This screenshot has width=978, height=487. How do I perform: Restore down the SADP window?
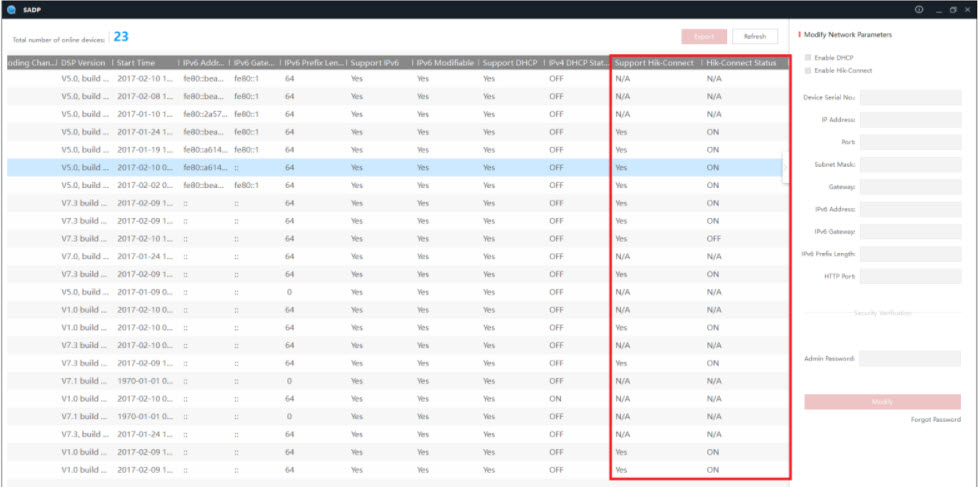coord(953,9)
